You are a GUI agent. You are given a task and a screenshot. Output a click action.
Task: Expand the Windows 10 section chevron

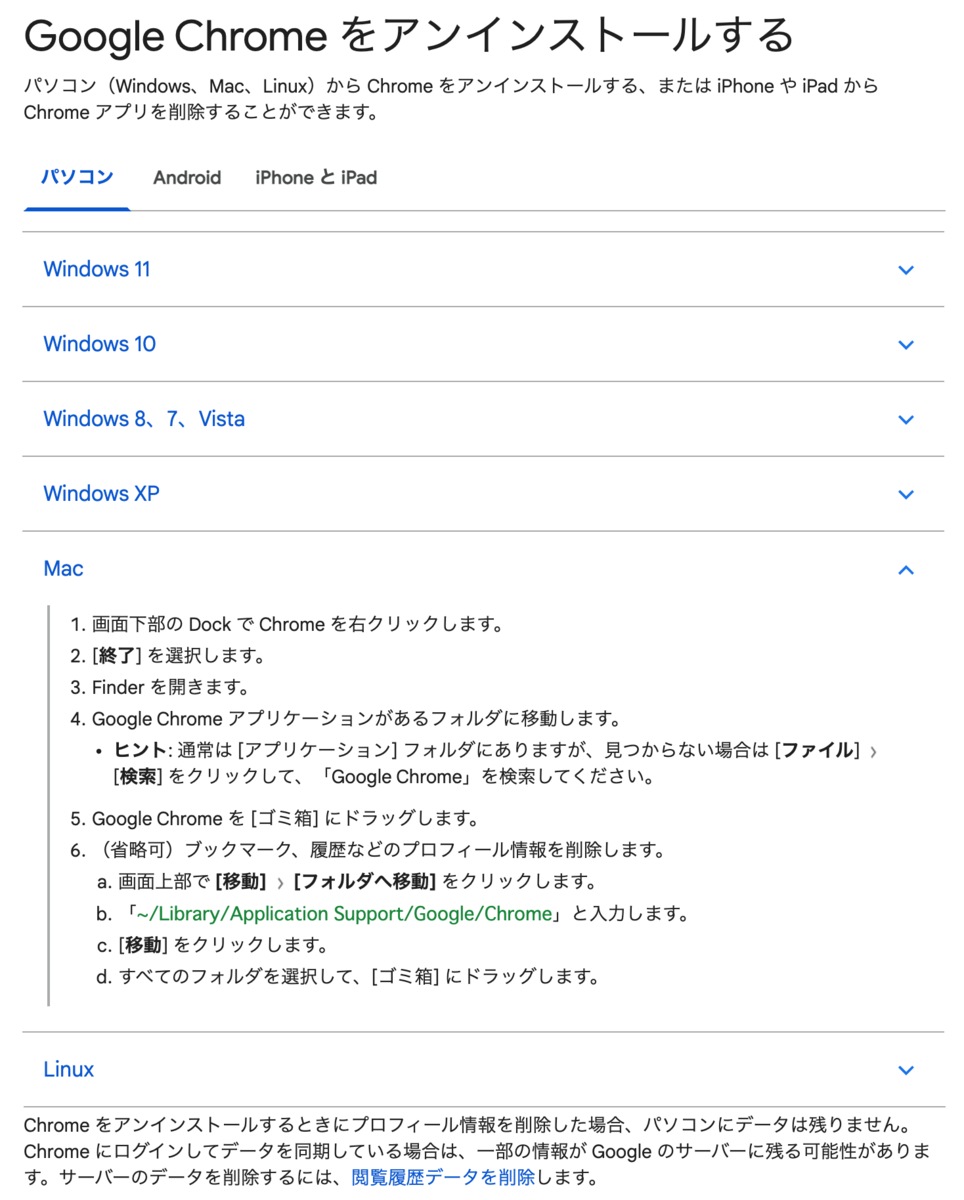[906, 345]
